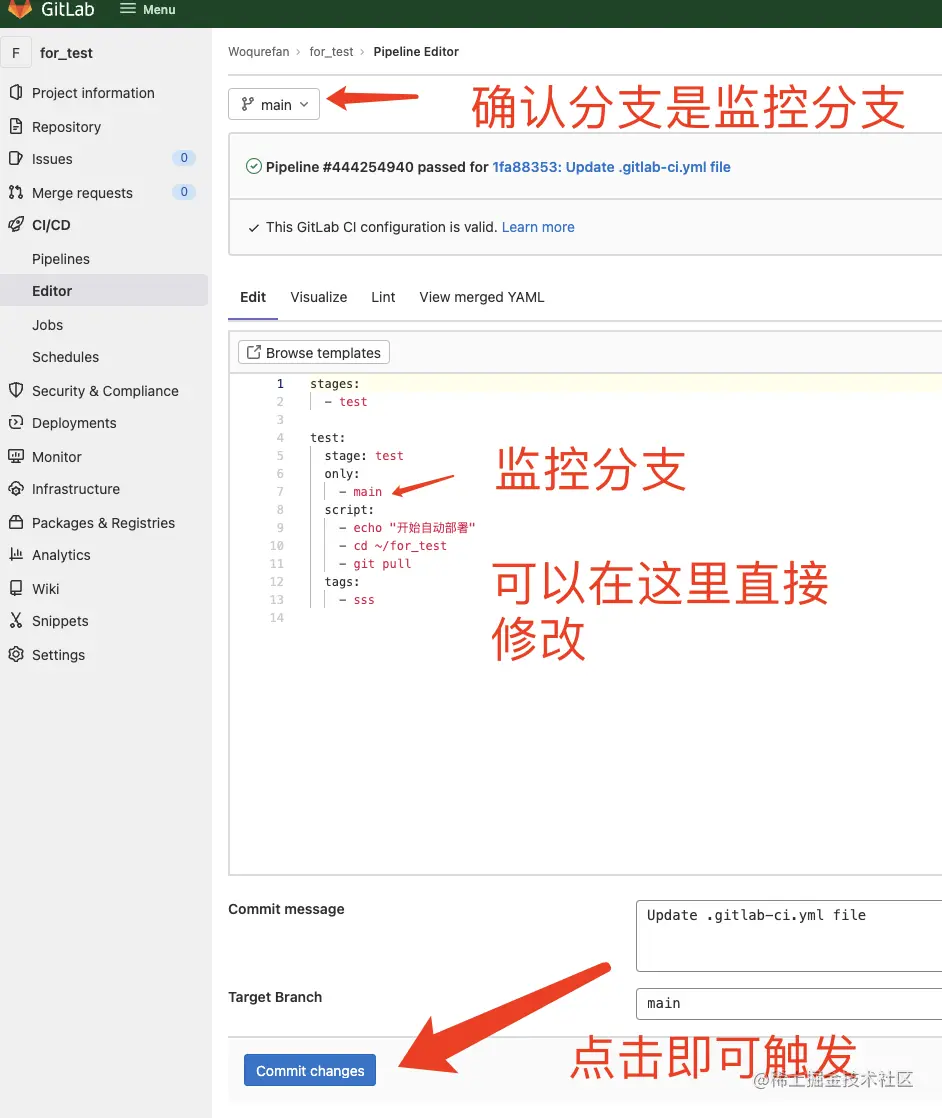Click 'tags:' on line 12

[342, 582]
